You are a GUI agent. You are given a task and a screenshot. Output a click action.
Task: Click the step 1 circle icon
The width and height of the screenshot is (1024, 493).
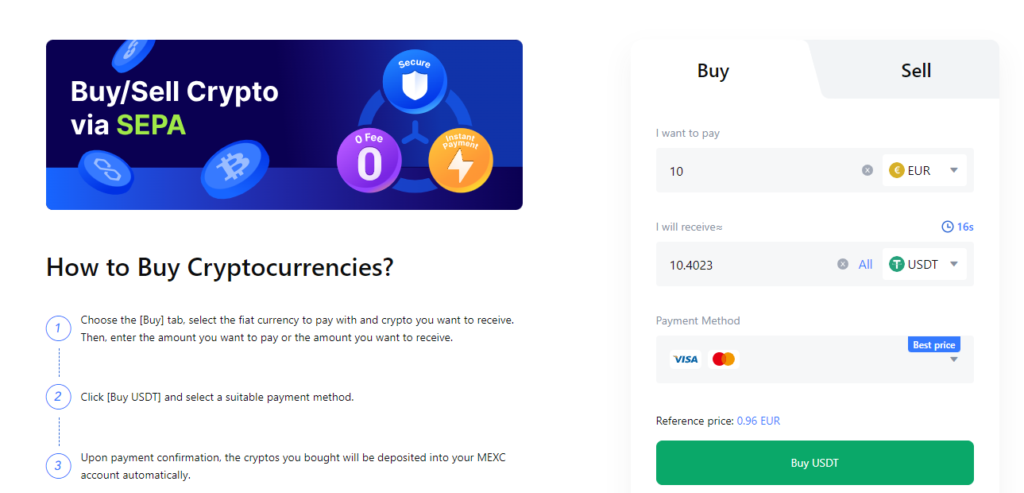click(x=59, y=328)
